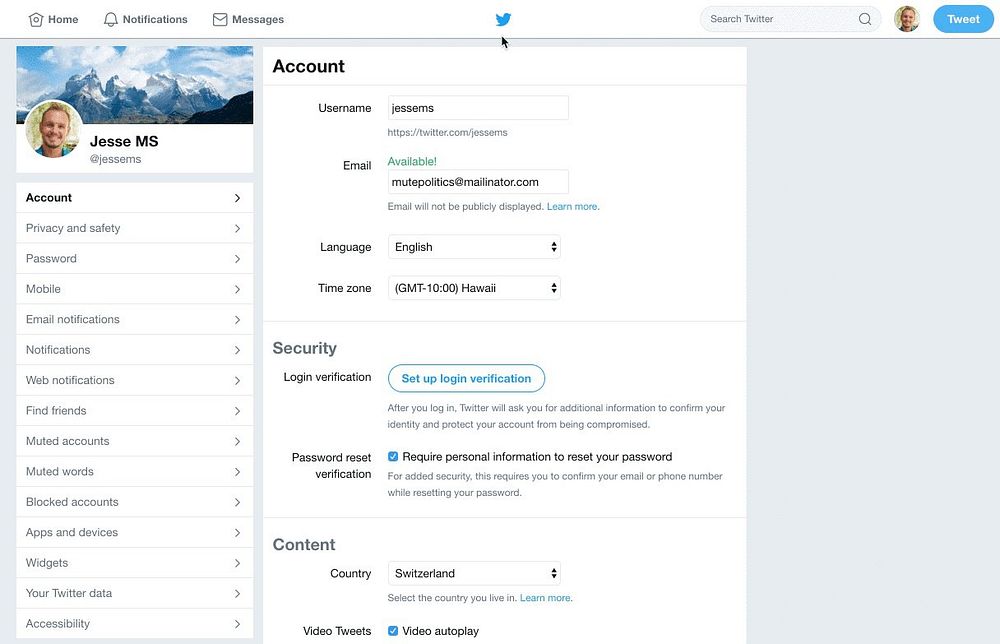Click Set up login verification button

coord(466,378)
